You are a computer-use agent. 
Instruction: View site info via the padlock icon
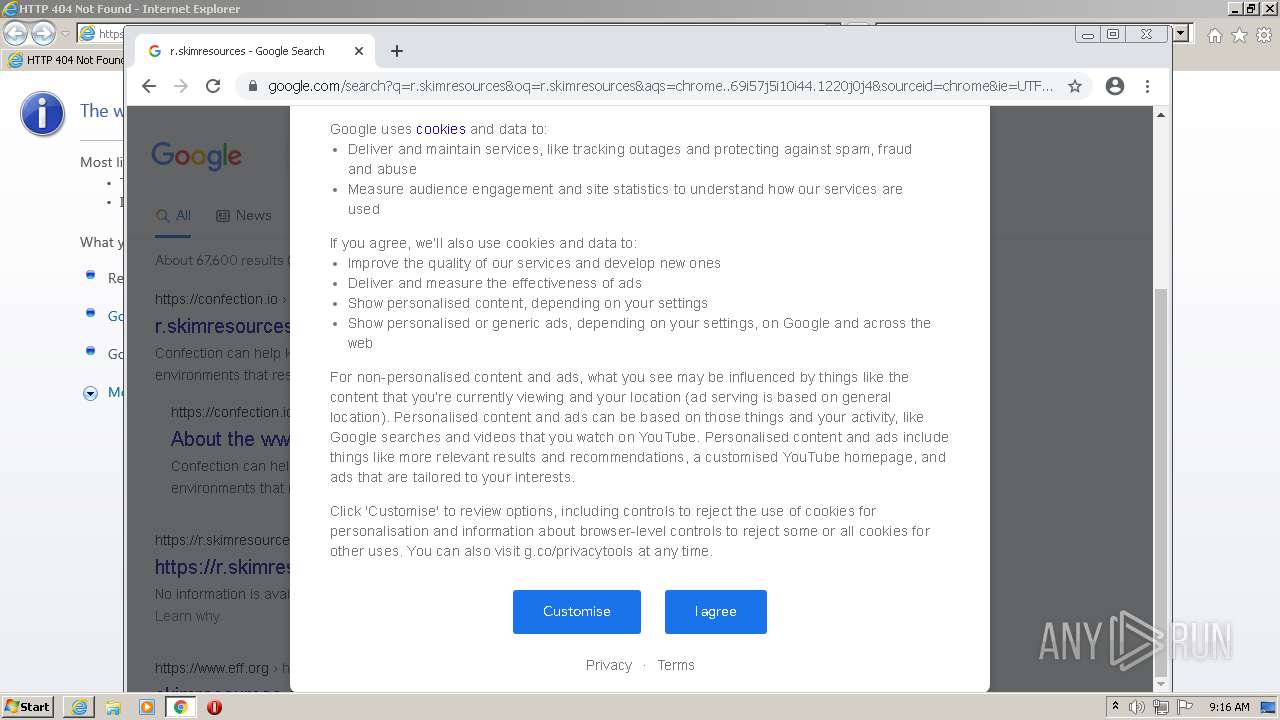(x=253, y=86)
